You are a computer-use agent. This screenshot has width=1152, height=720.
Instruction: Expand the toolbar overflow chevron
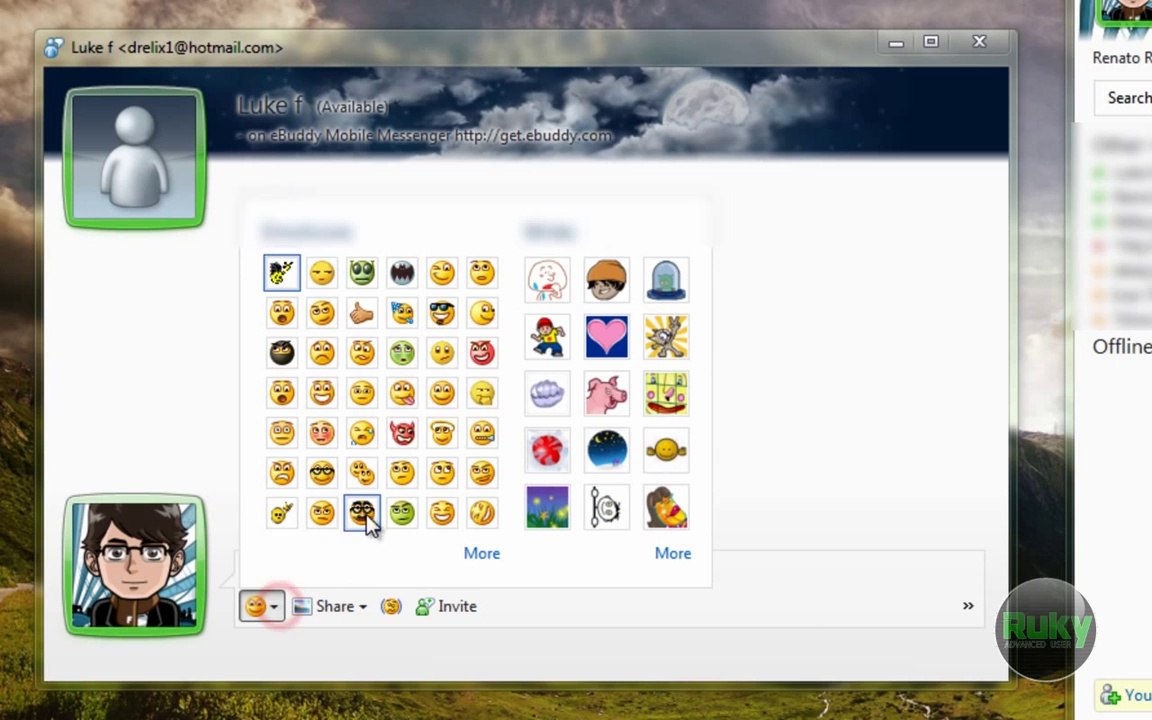click(x=968, y=605)
